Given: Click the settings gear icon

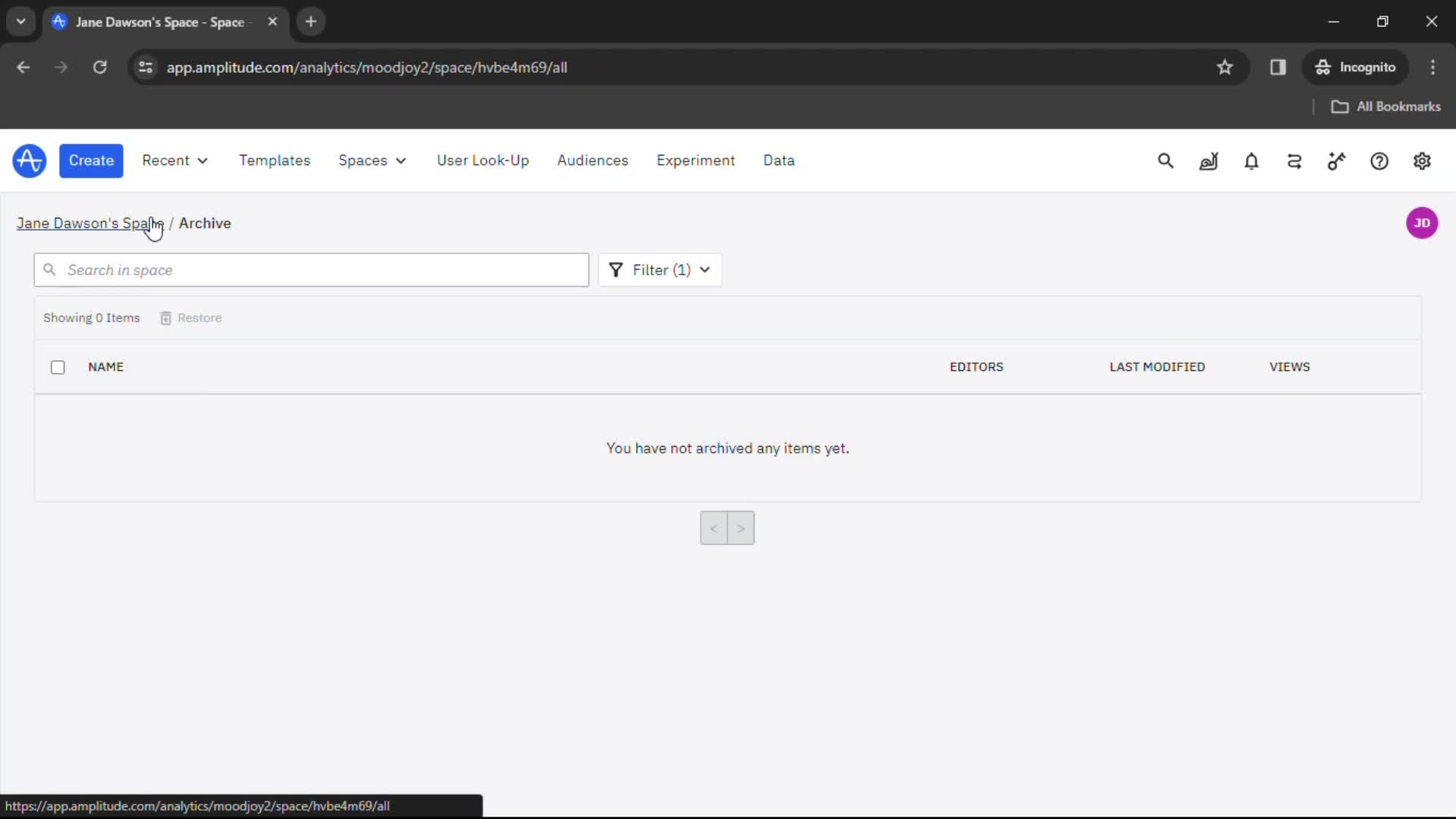Looking at the screenshot, I should [1422, 161].
